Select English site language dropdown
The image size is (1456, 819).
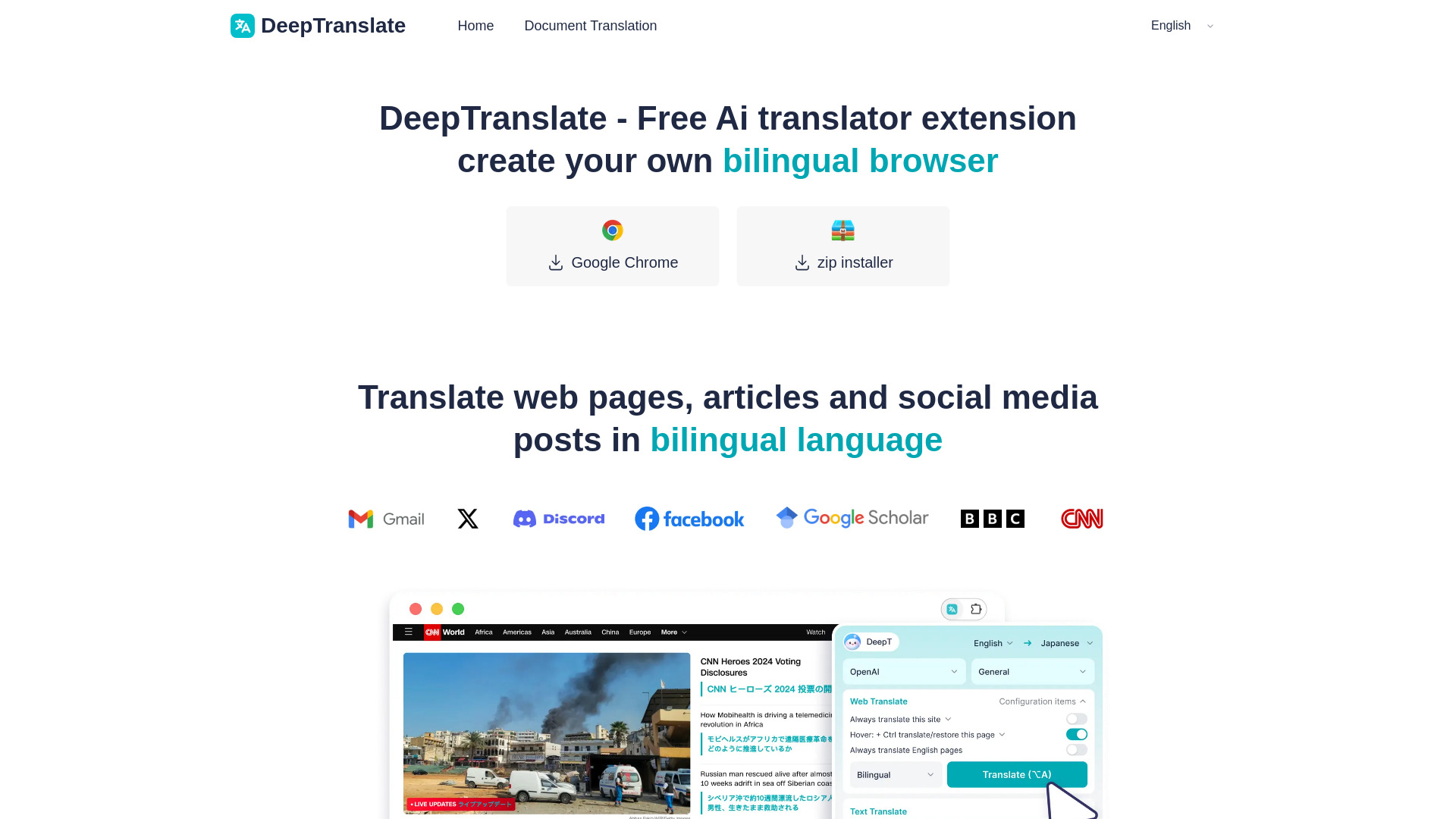tap(1183, 25)
